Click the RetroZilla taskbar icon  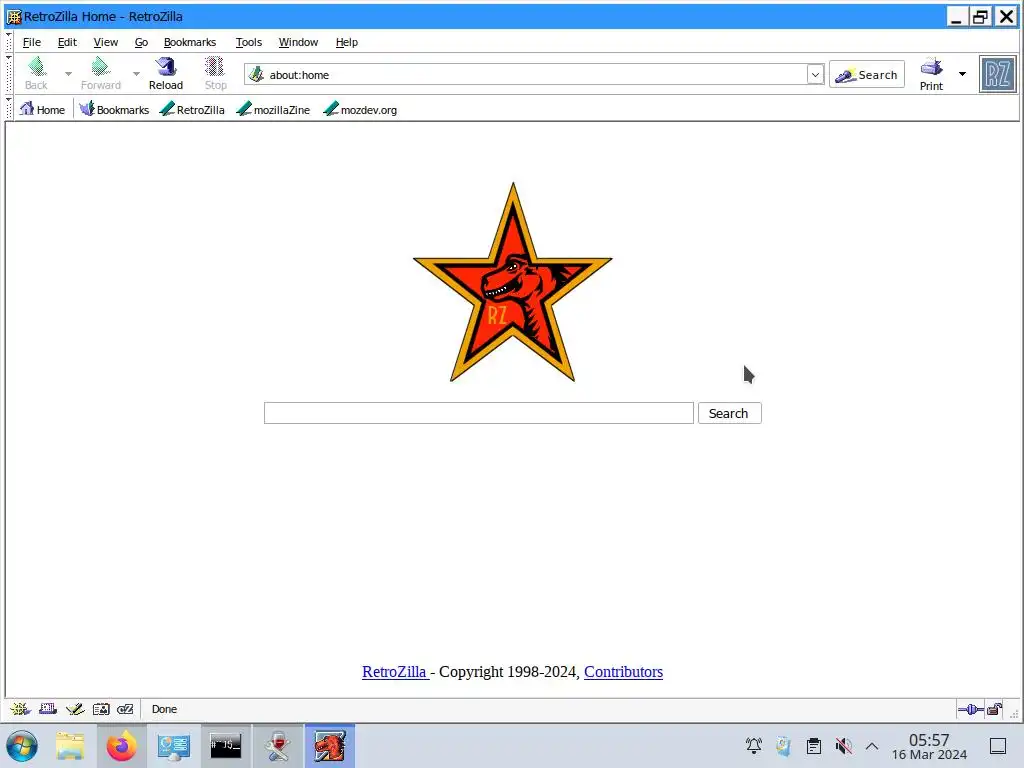click(330, 746)
